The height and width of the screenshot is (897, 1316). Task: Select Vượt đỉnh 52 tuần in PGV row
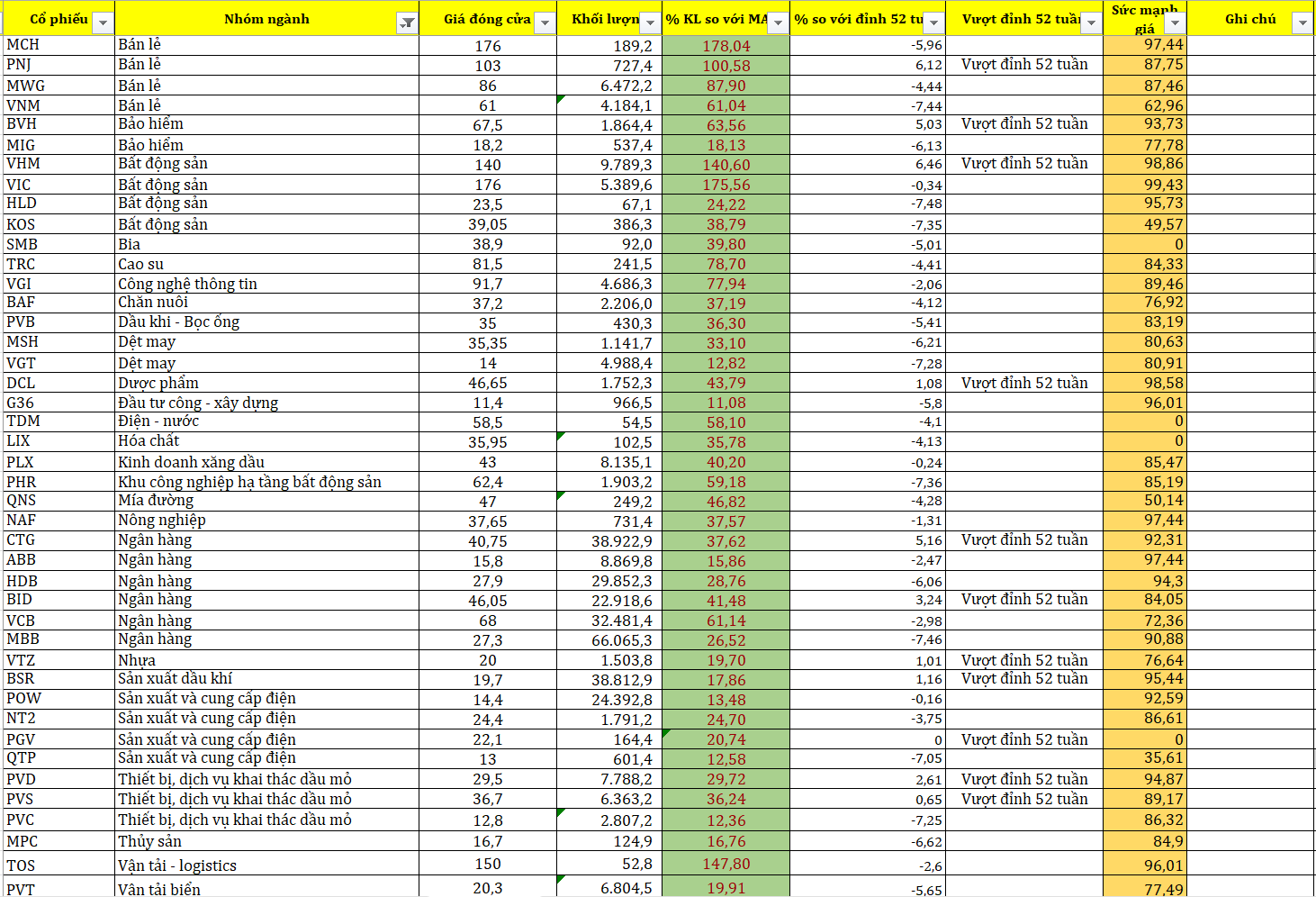tap(1024, 739)
